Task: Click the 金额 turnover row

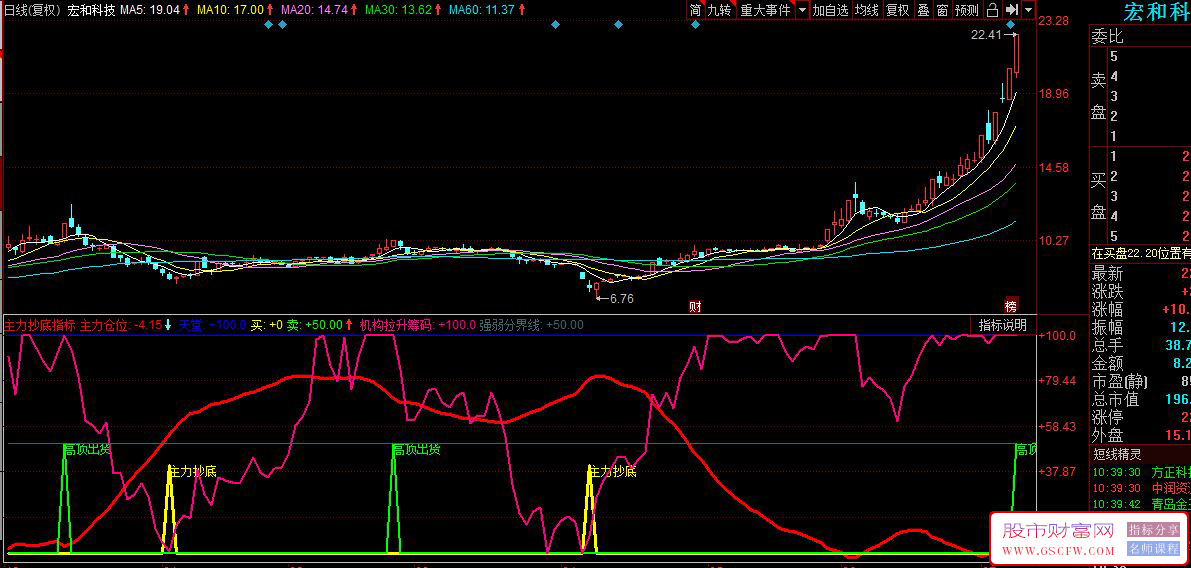Action: coord(1140,364)
